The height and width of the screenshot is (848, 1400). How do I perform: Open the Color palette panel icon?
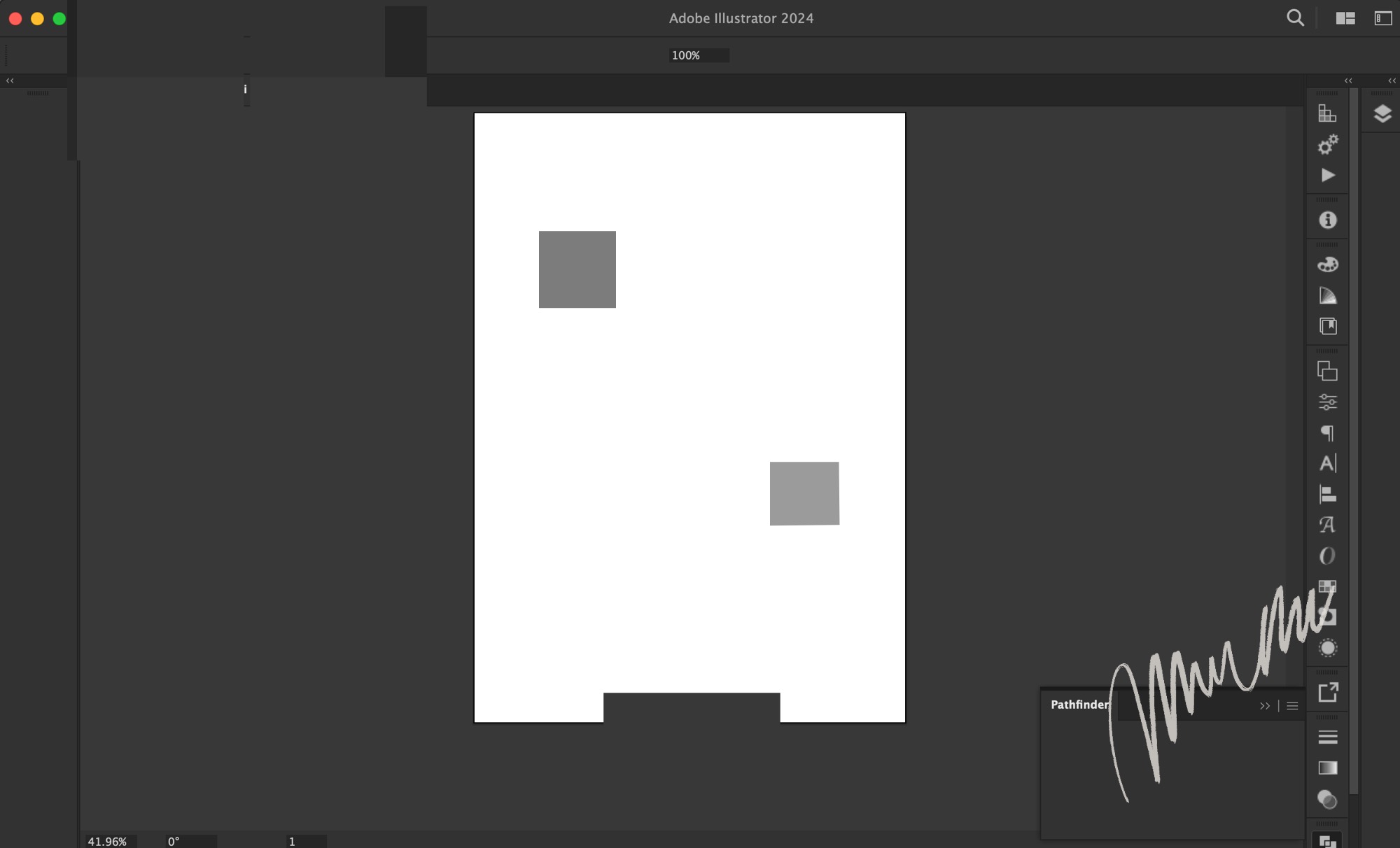coord(1327,264)
